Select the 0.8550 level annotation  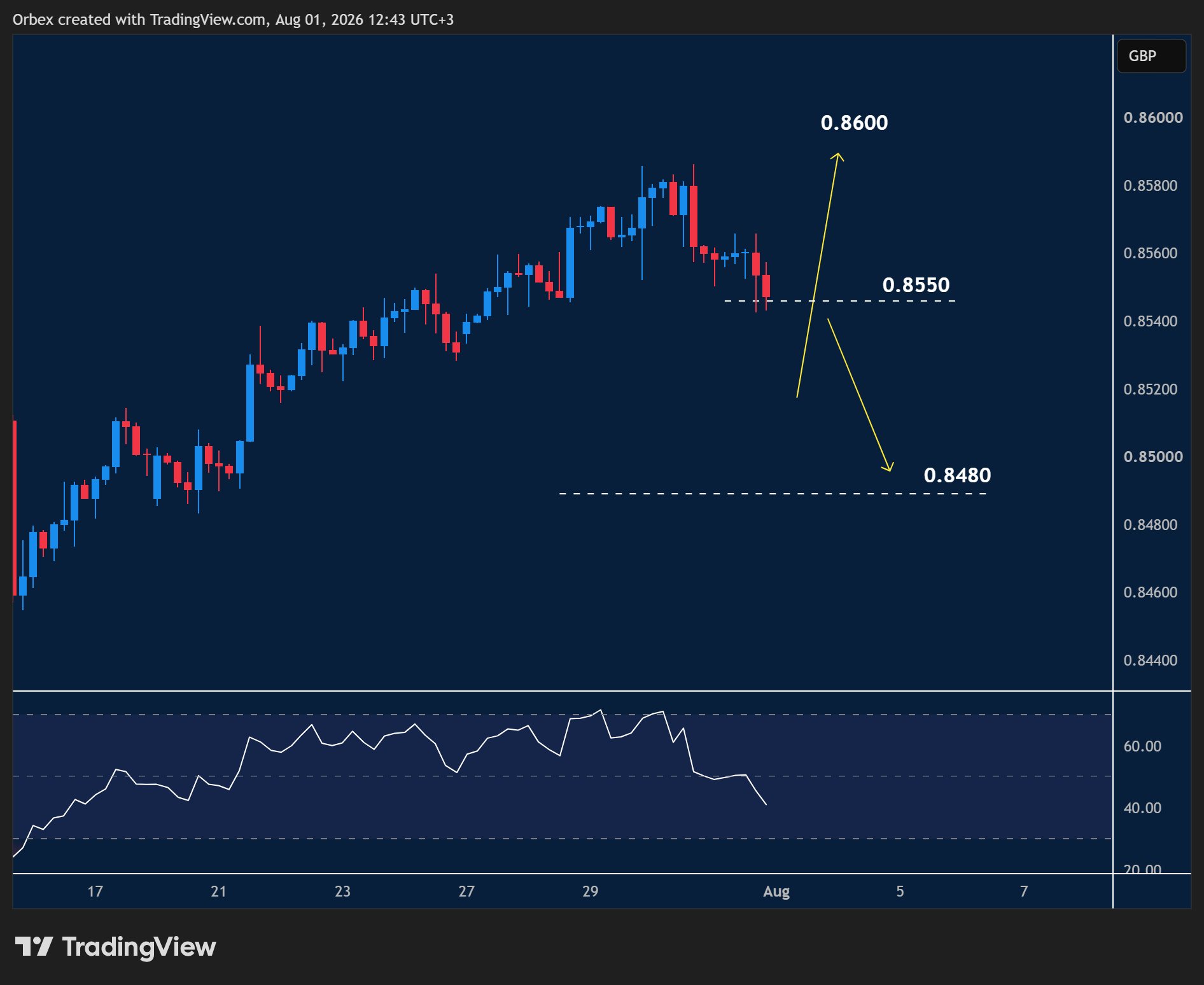click(916, 285)
